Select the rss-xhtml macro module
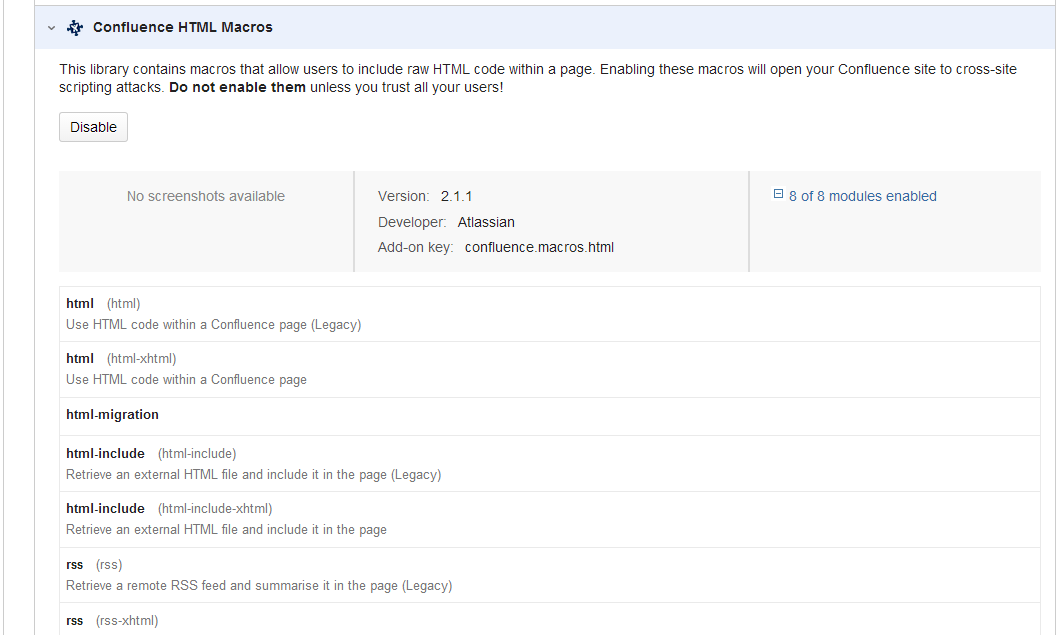The width and height of the screenshot is (1062, 635). [x=74, y=620]
